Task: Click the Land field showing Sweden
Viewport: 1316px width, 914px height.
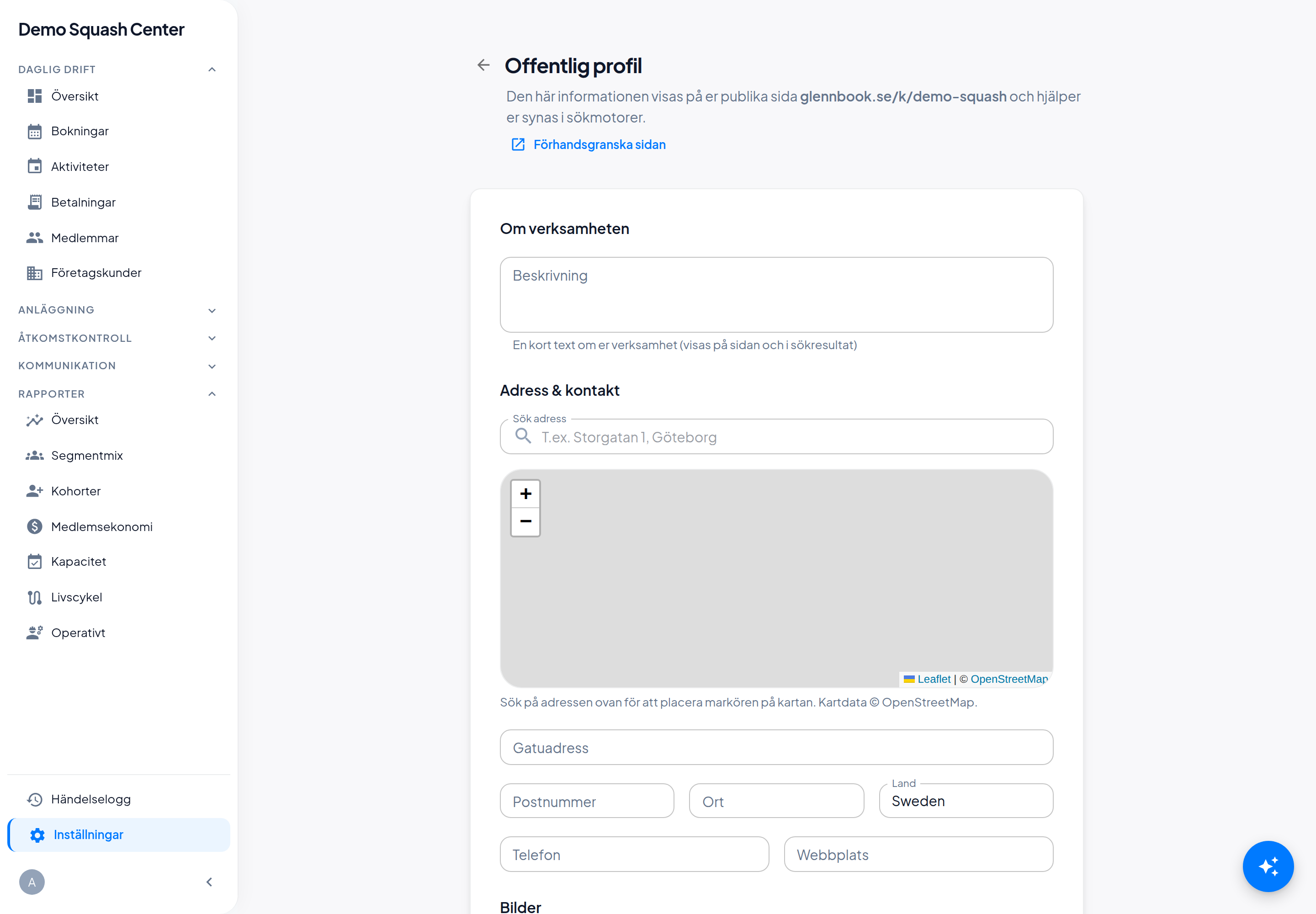Action: (x=966, y=801)
